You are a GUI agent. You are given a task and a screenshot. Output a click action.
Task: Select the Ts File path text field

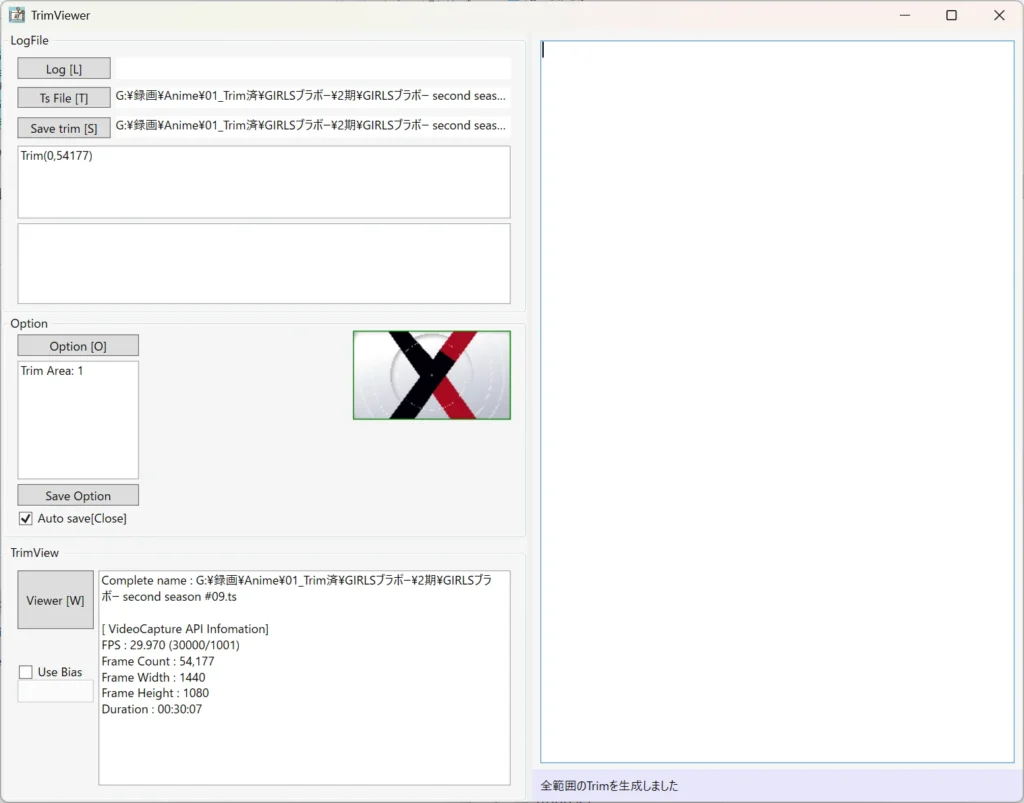click(313, 97)
